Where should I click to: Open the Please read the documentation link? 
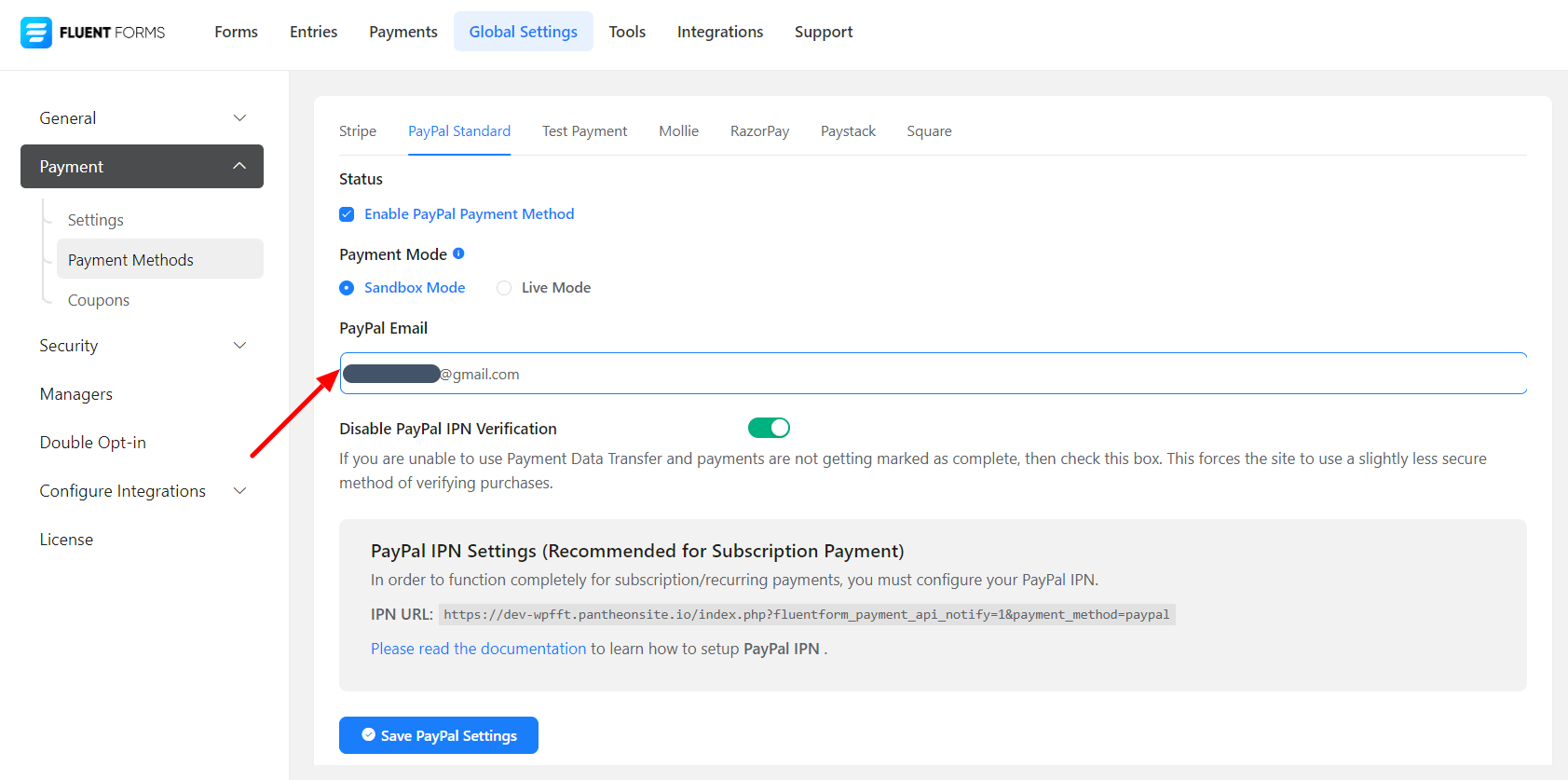pos(478,649)
